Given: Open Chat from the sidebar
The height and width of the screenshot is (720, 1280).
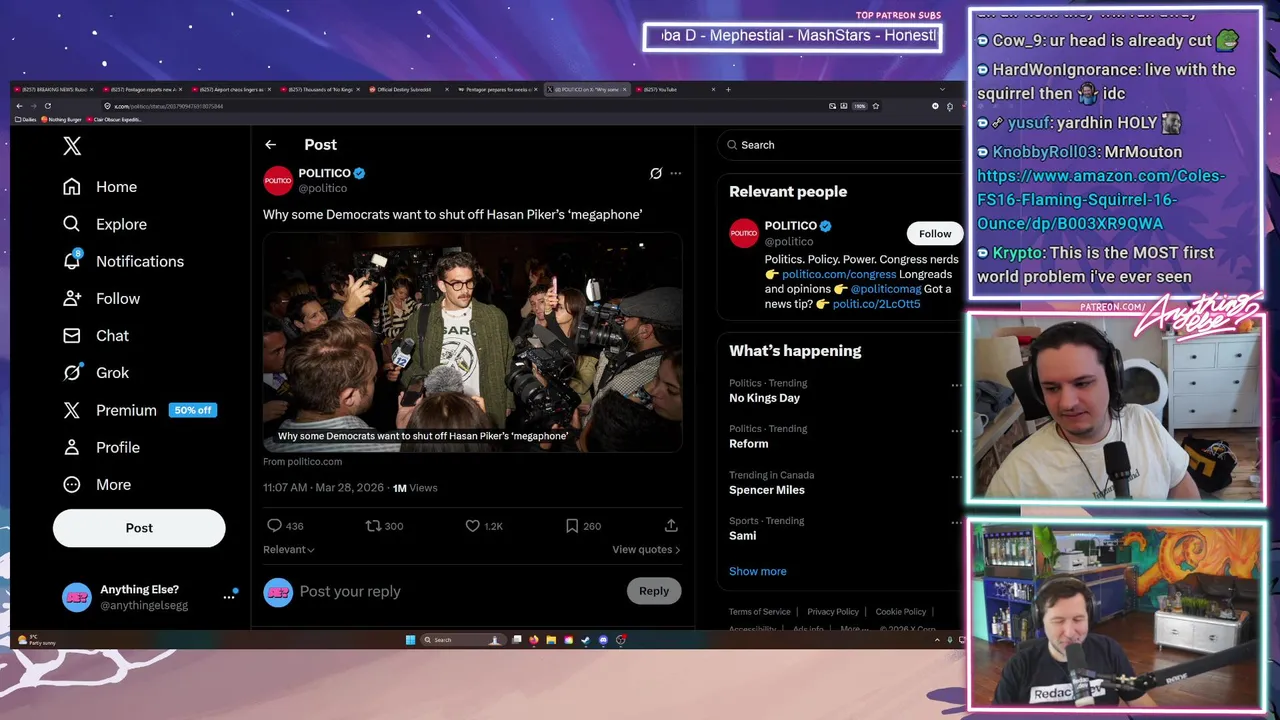Looking at the screenshot, I should pos(95,335).
